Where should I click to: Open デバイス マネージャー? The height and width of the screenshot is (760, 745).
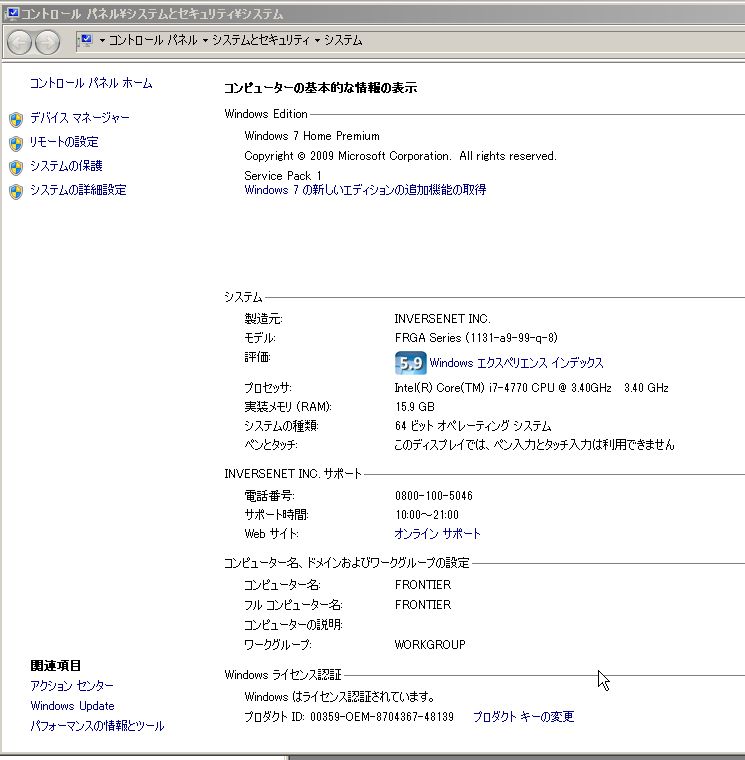pos(80,118)
